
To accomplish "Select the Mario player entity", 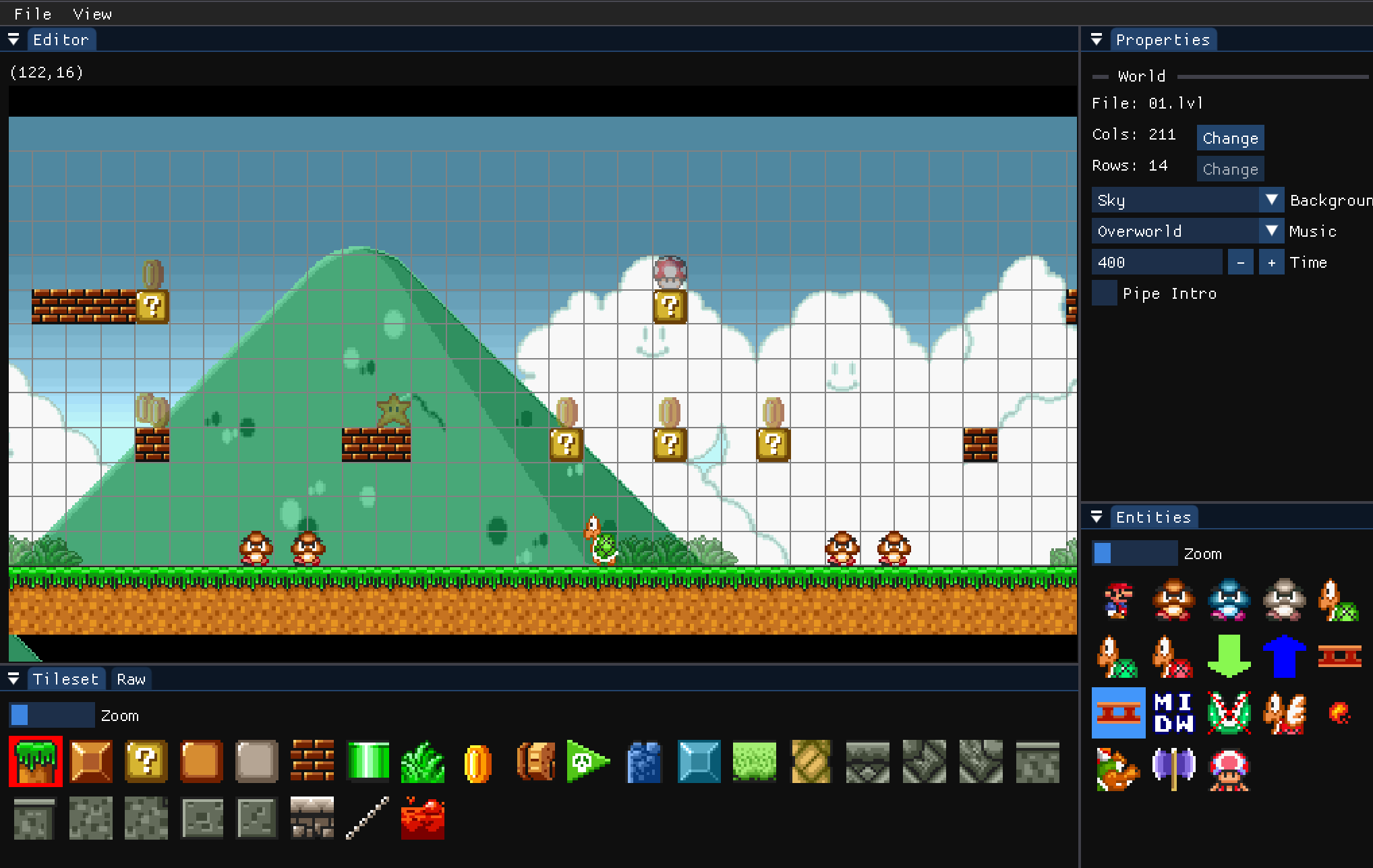I will click(x=1118, y=600).
